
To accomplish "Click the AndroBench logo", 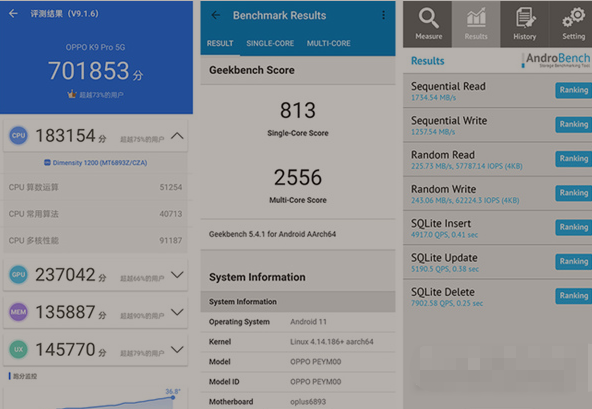I will click(x=557, y=60).
